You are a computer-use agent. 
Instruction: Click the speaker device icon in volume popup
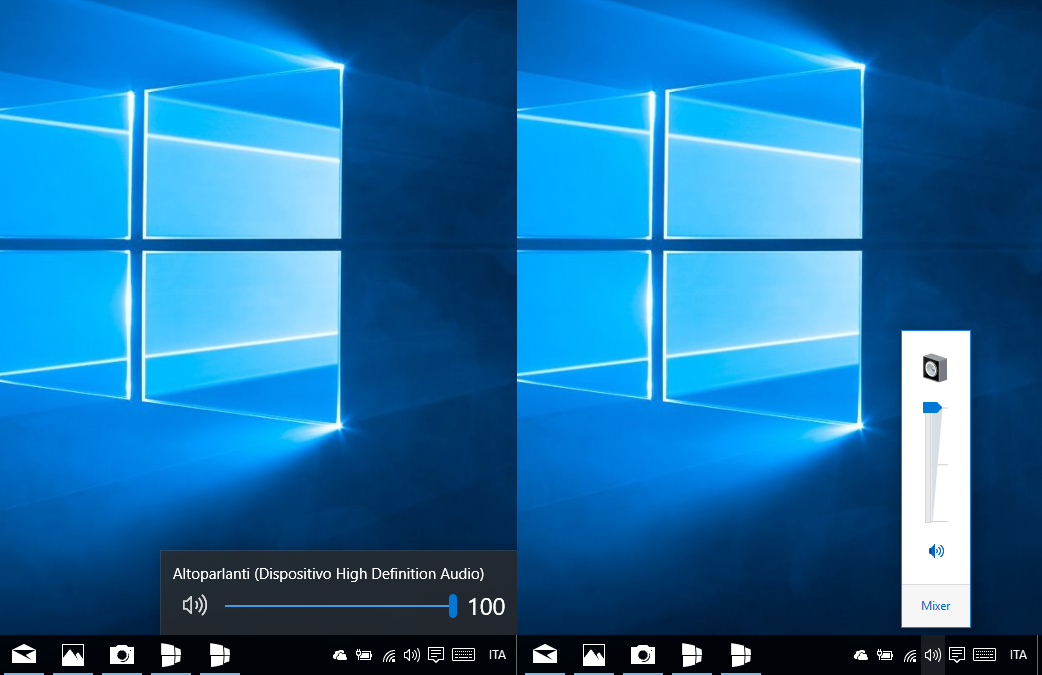click(x=935, y=368)
